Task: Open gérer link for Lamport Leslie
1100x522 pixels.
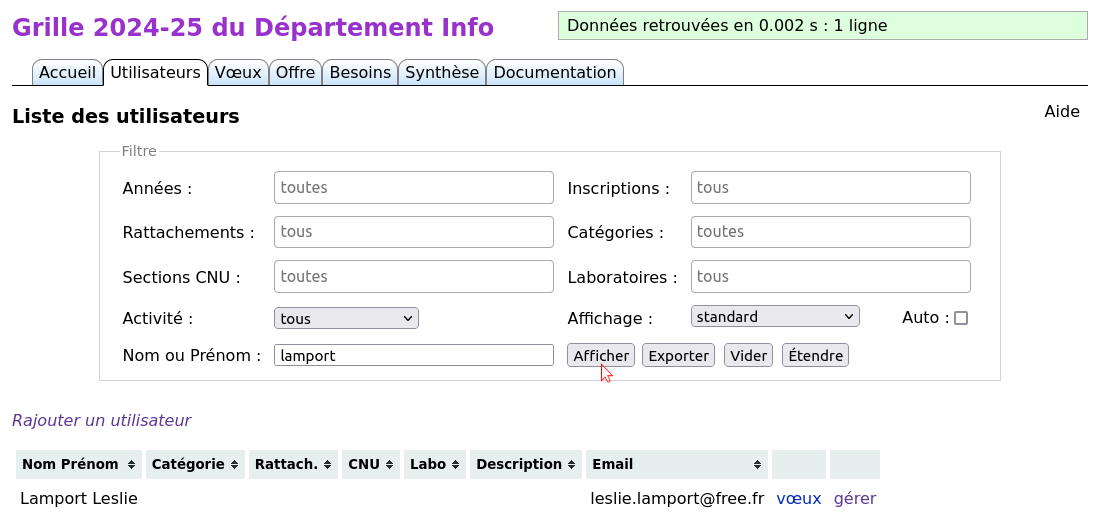Action: coord(854,499)
